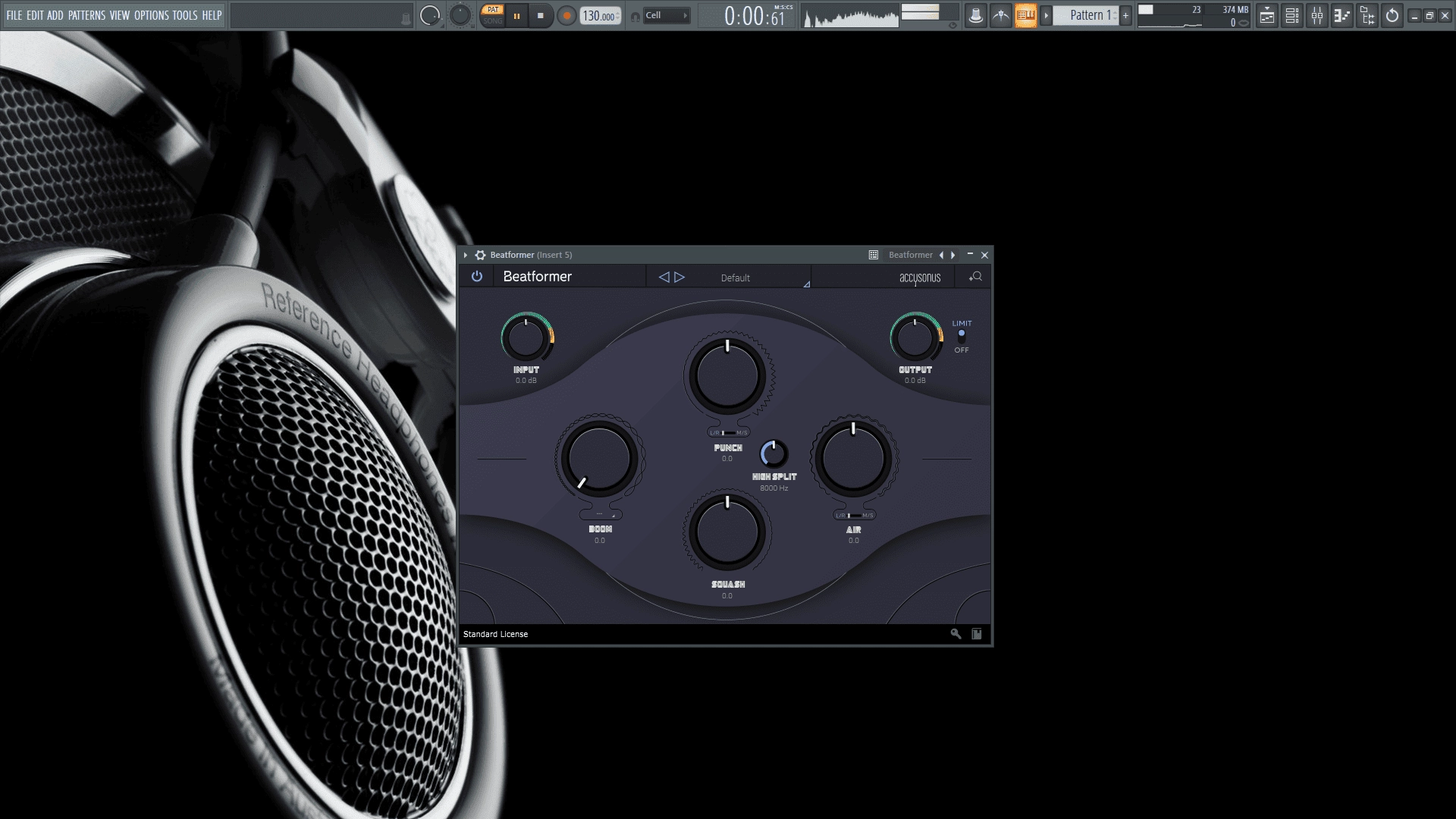The height and width of the screenshot is (819, 1456).
Task: Open the playlist window icon
Action: pos(1267,15)
